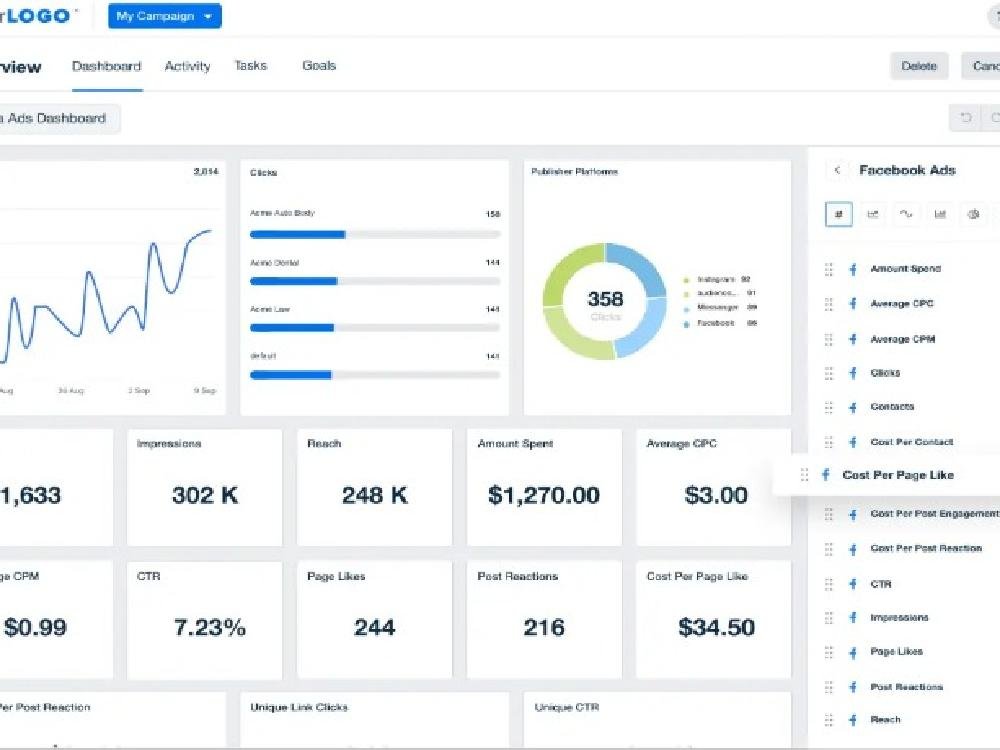The height and width of the screenshot is (750, 1000).
Task: Click the Amount Spent $1,270.00 widget
Action: (x=544, y=487)
